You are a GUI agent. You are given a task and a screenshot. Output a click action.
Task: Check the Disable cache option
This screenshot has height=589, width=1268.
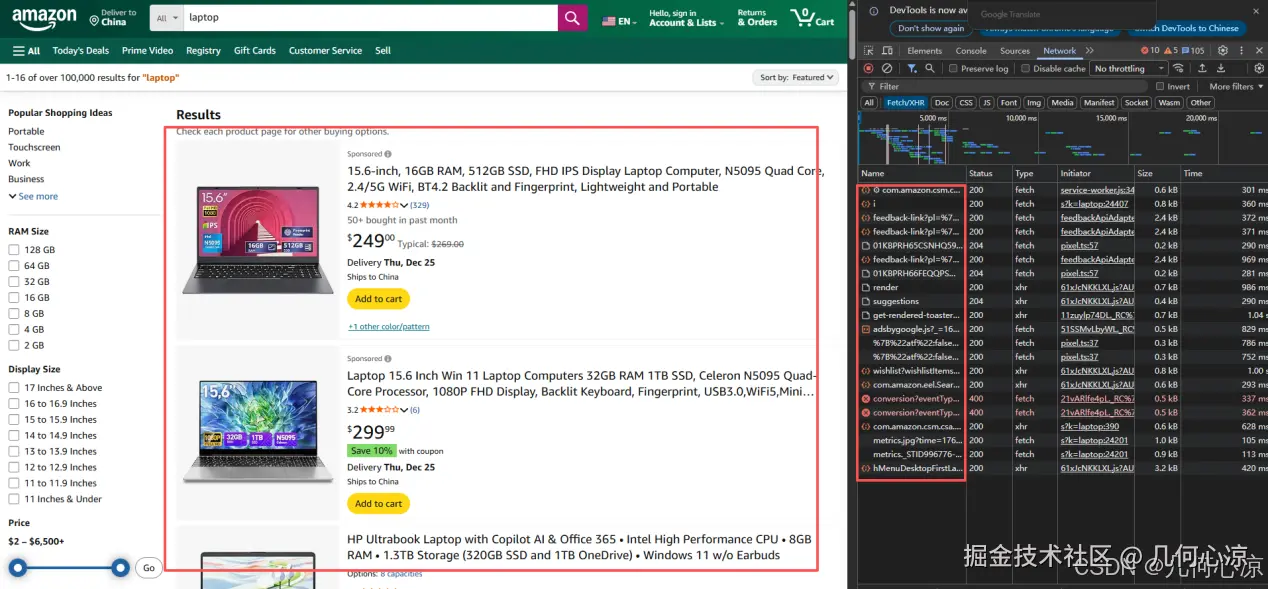(1026, 69)
